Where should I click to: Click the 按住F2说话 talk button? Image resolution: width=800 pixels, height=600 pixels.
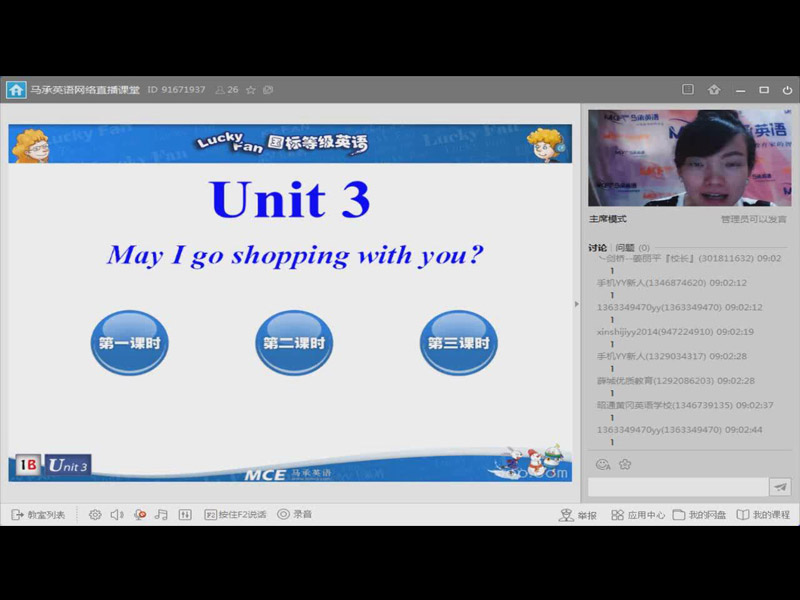[236, 514]
